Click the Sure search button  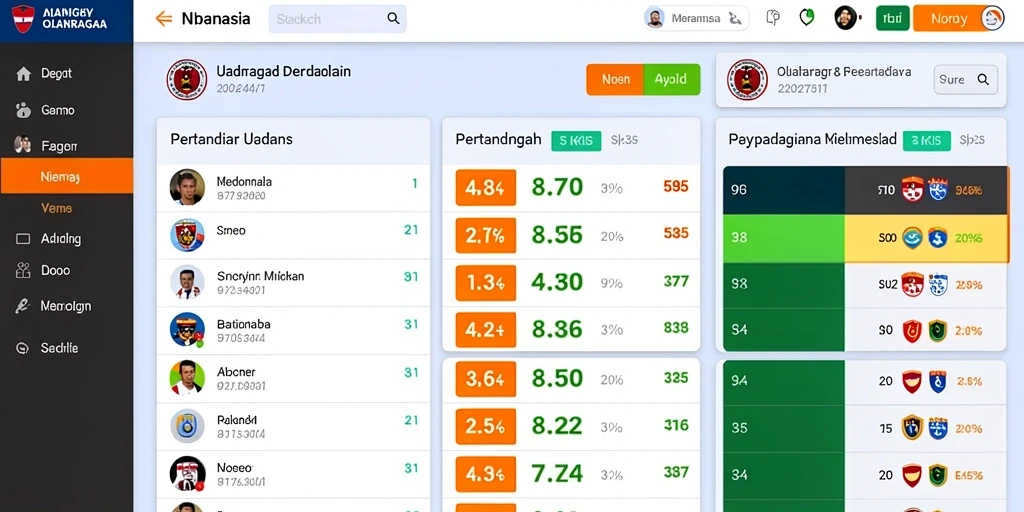(x=965, y=80)
